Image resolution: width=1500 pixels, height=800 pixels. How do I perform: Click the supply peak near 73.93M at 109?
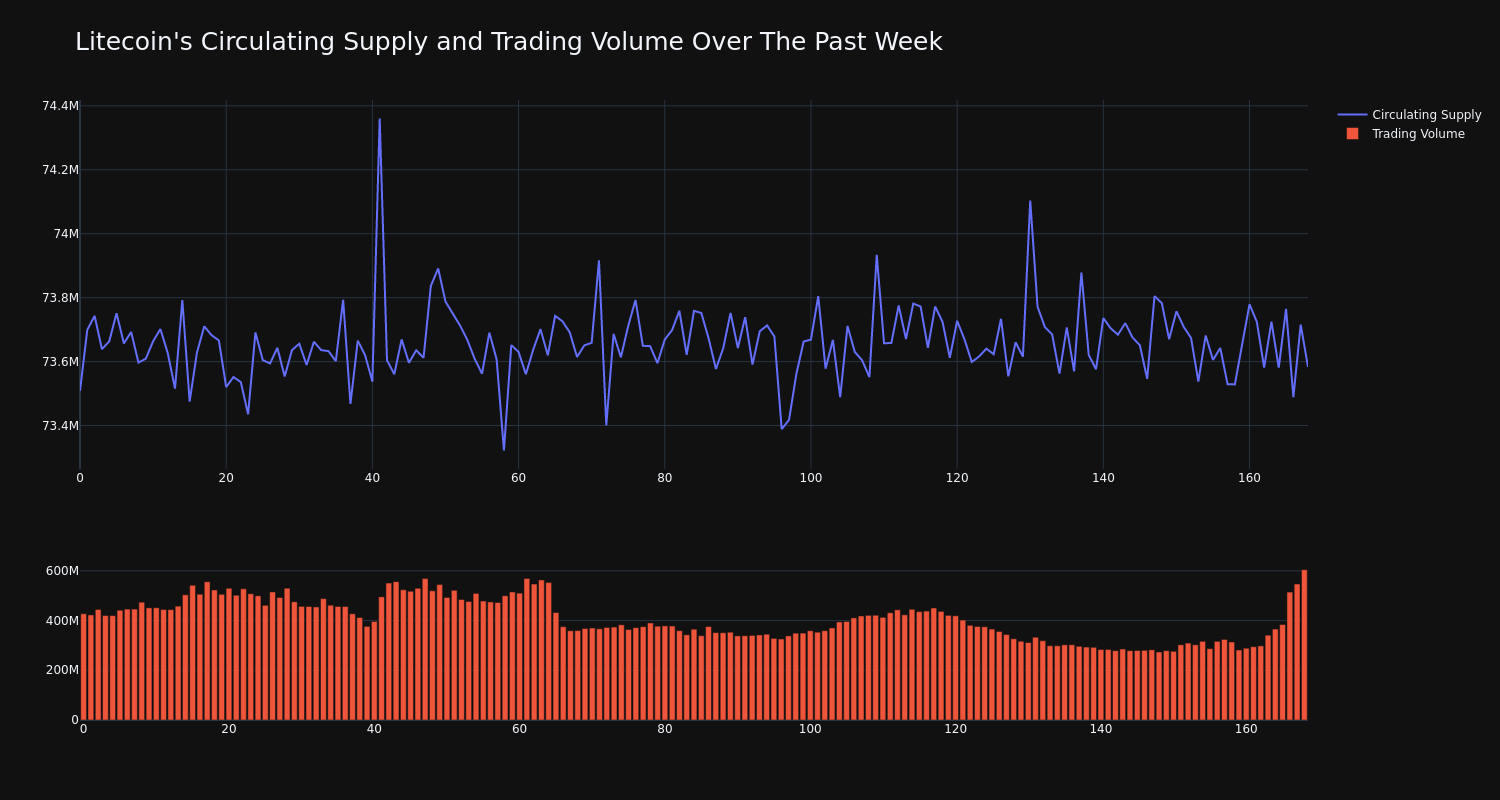point(877,255)
